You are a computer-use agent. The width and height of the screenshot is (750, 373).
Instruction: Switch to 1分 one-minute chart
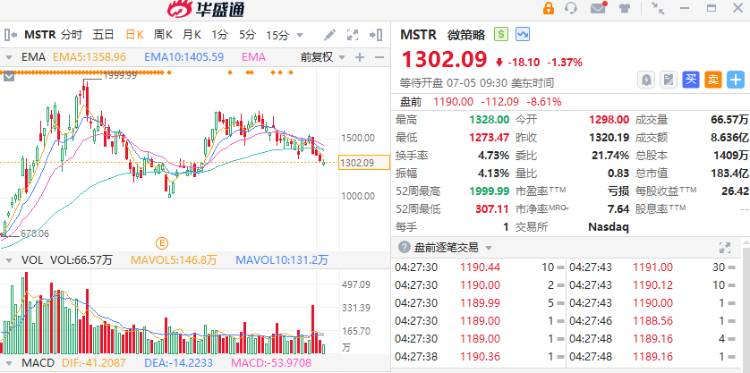tap(220, 34)
